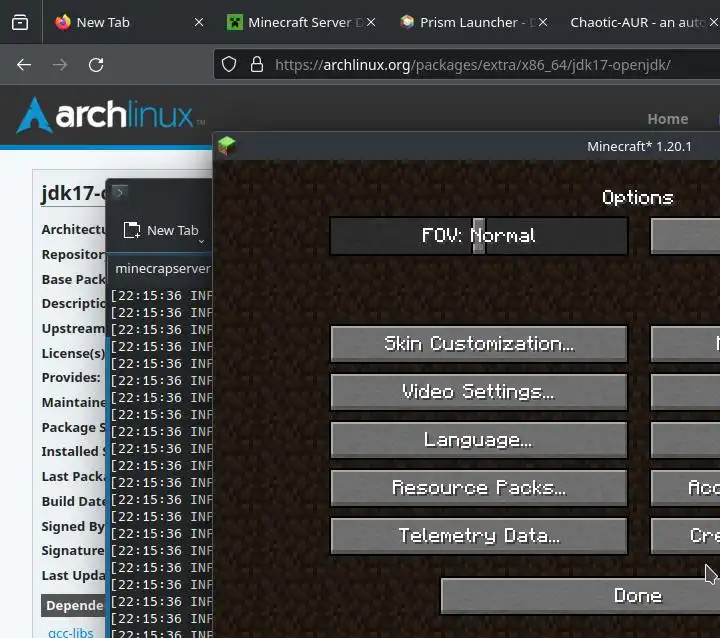Open Firefox recent browsing view icon
Image resolution: width=720 pixels, height=638 pixels.
pos(20,22)
